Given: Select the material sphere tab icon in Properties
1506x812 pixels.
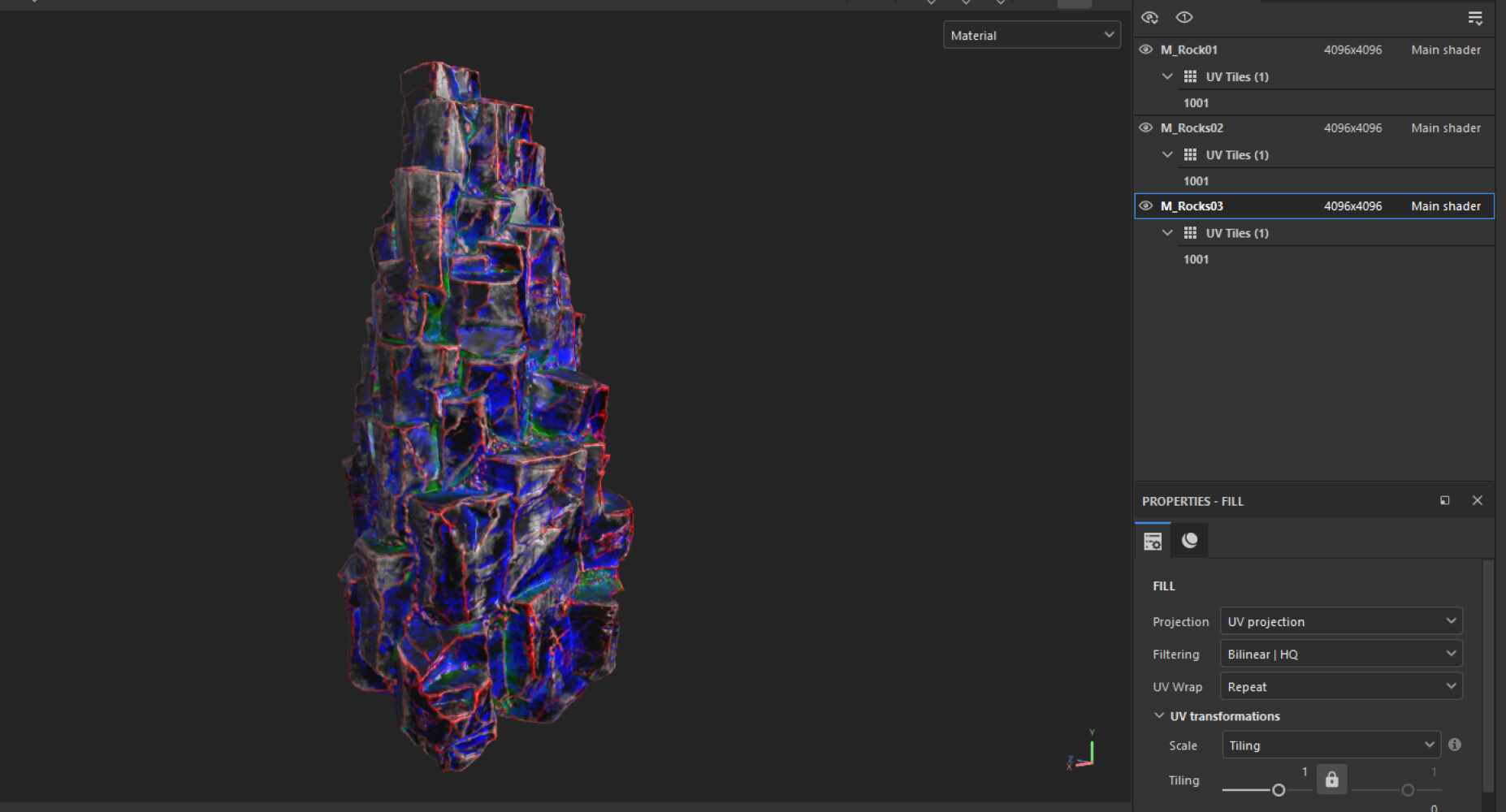Looking at the screenshot, I should coord(1189,540).
